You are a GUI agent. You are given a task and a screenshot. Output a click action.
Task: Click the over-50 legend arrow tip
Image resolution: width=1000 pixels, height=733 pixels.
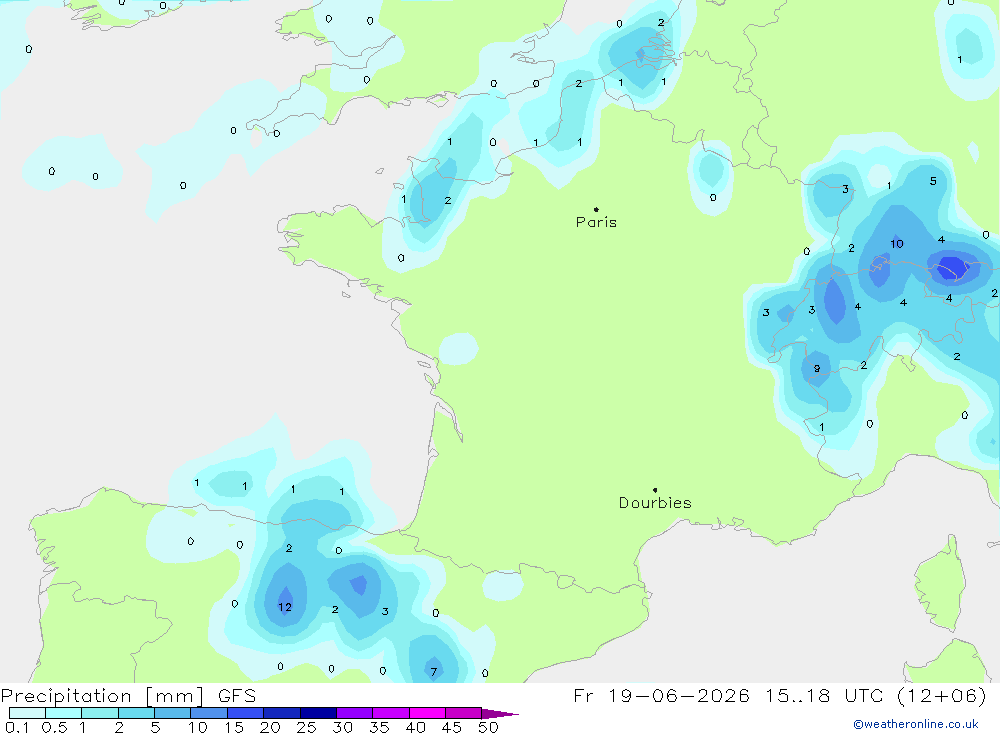(x=501, y=714)
